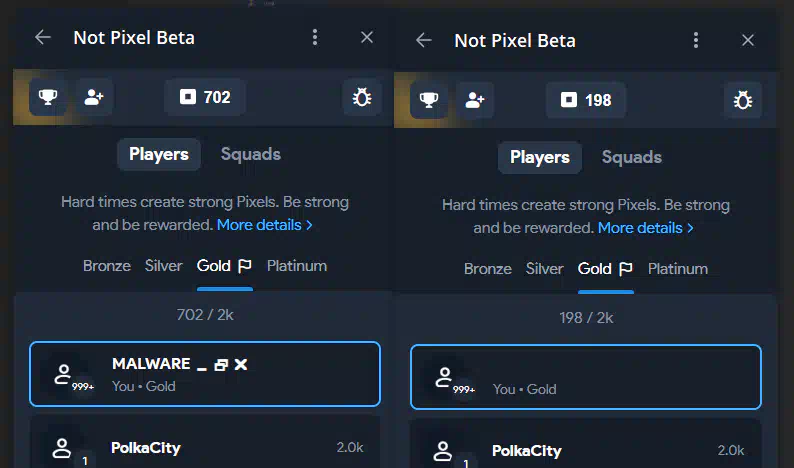
Task: Go back using right panel's arrow icon
Action: (x=424, y=40)
